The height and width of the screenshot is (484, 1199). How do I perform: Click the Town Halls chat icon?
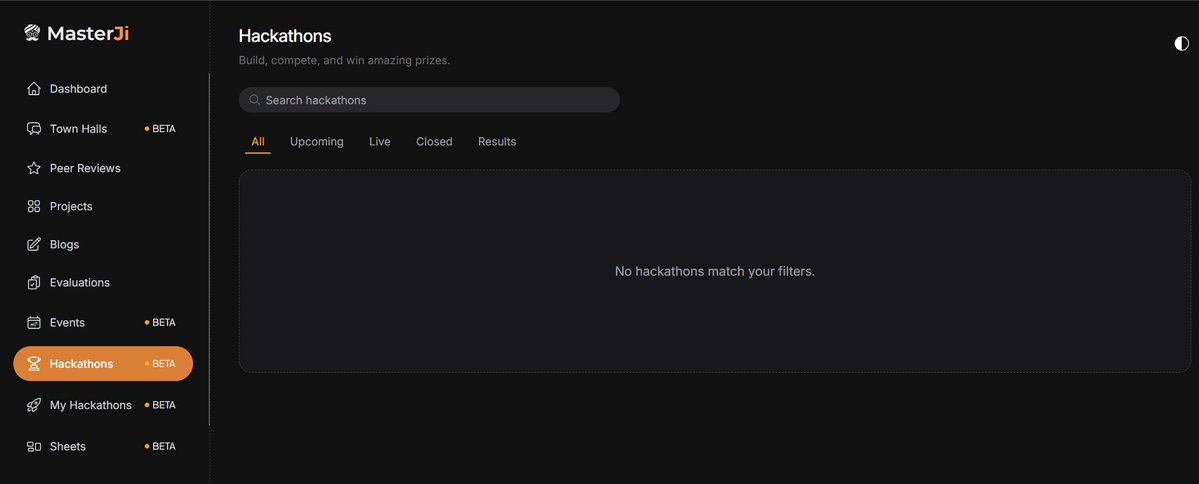click(x=34, y=128)
